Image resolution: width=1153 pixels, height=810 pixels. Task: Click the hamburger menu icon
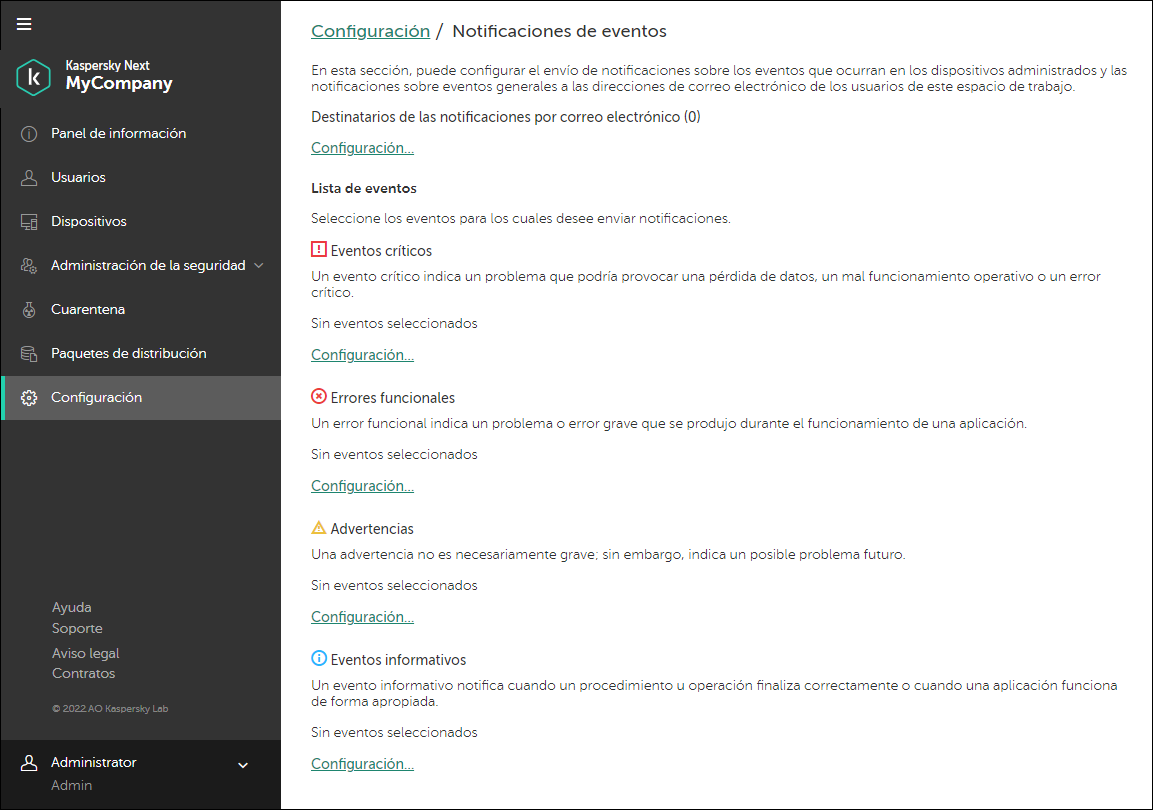tap(23, 23)
